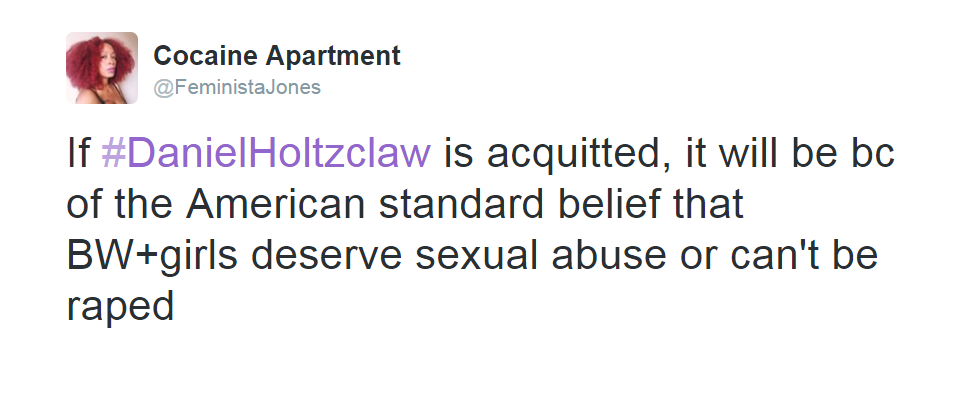Image resolution: width=958 pixels, height=393 pixels.
Task: Click the hash symbol of the hashtag
Action: pos(113,152)
